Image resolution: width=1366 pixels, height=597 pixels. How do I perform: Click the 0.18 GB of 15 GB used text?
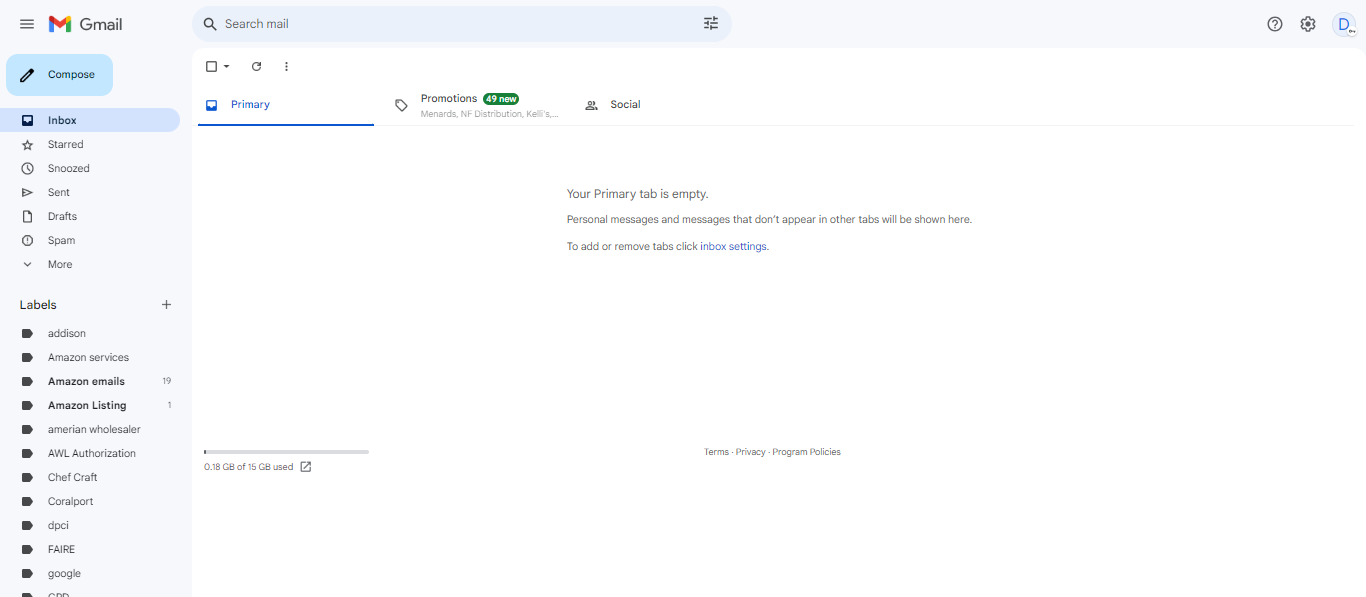click(249, 467)
